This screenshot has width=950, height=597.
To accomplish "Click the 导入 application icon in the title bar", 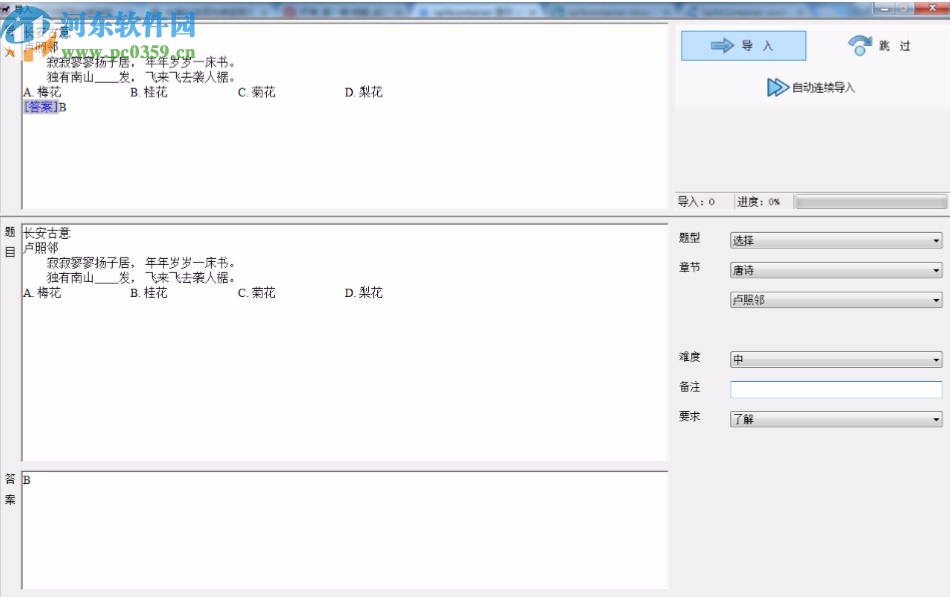I will [x=6, y=6].
